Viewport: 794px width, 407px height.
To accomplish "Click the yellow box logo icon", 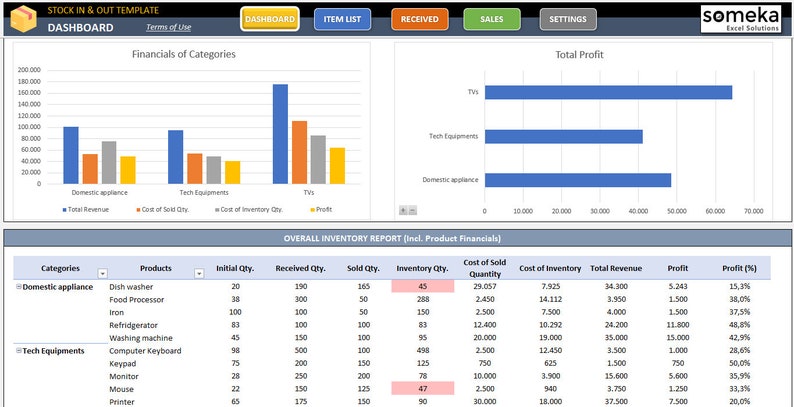I will pyautogui.click(x=24, y=19).
